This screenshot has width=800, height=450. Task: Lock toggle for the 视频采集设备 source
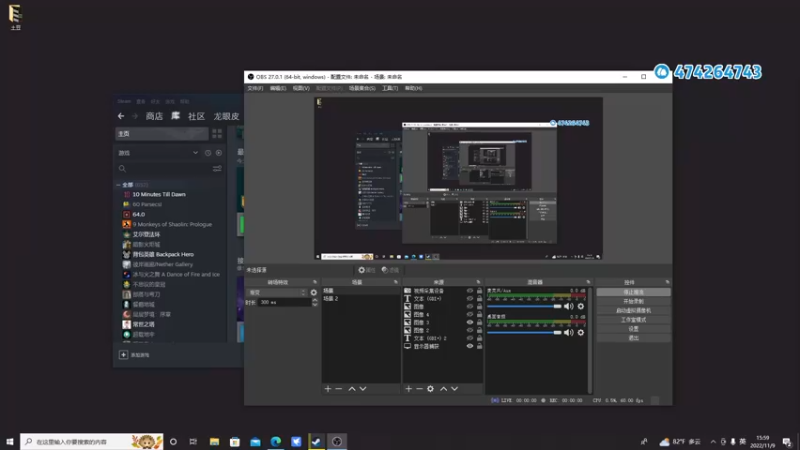(x=480, y=291)
